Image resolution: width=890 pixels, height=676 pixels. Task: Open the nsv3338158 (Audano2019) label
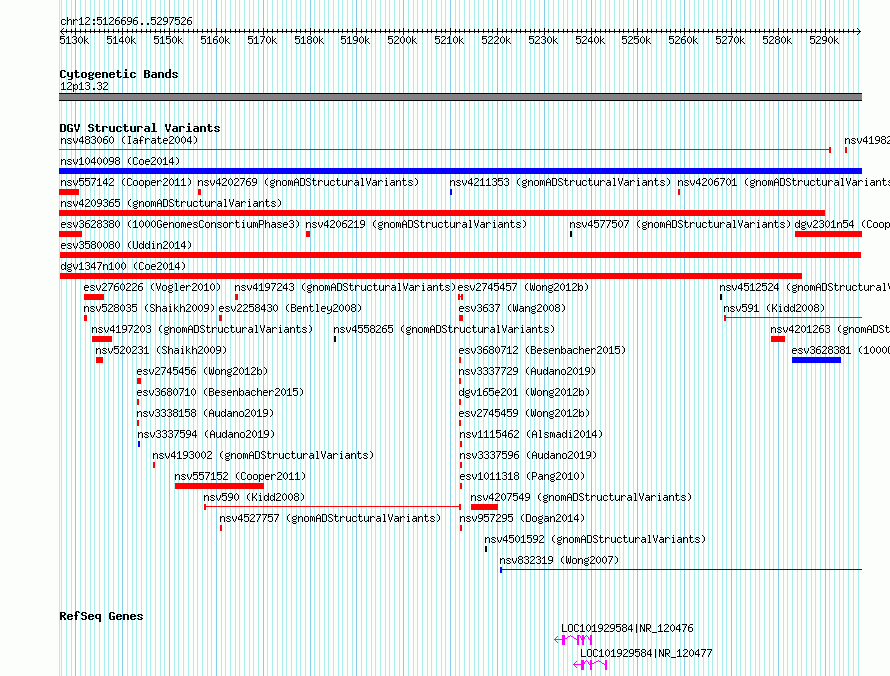(205, 413)
